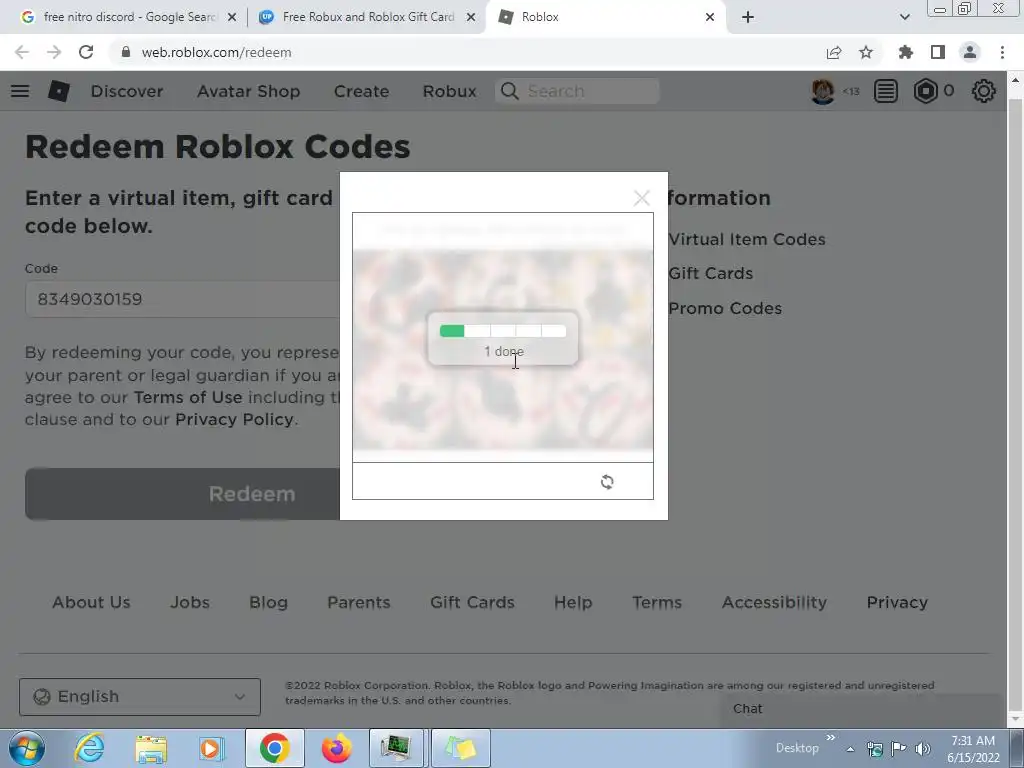Switch to Free Robux and Roblox Gift Card tab
The width and height of the screenshot is (1024, 768).
click(368, 17)
